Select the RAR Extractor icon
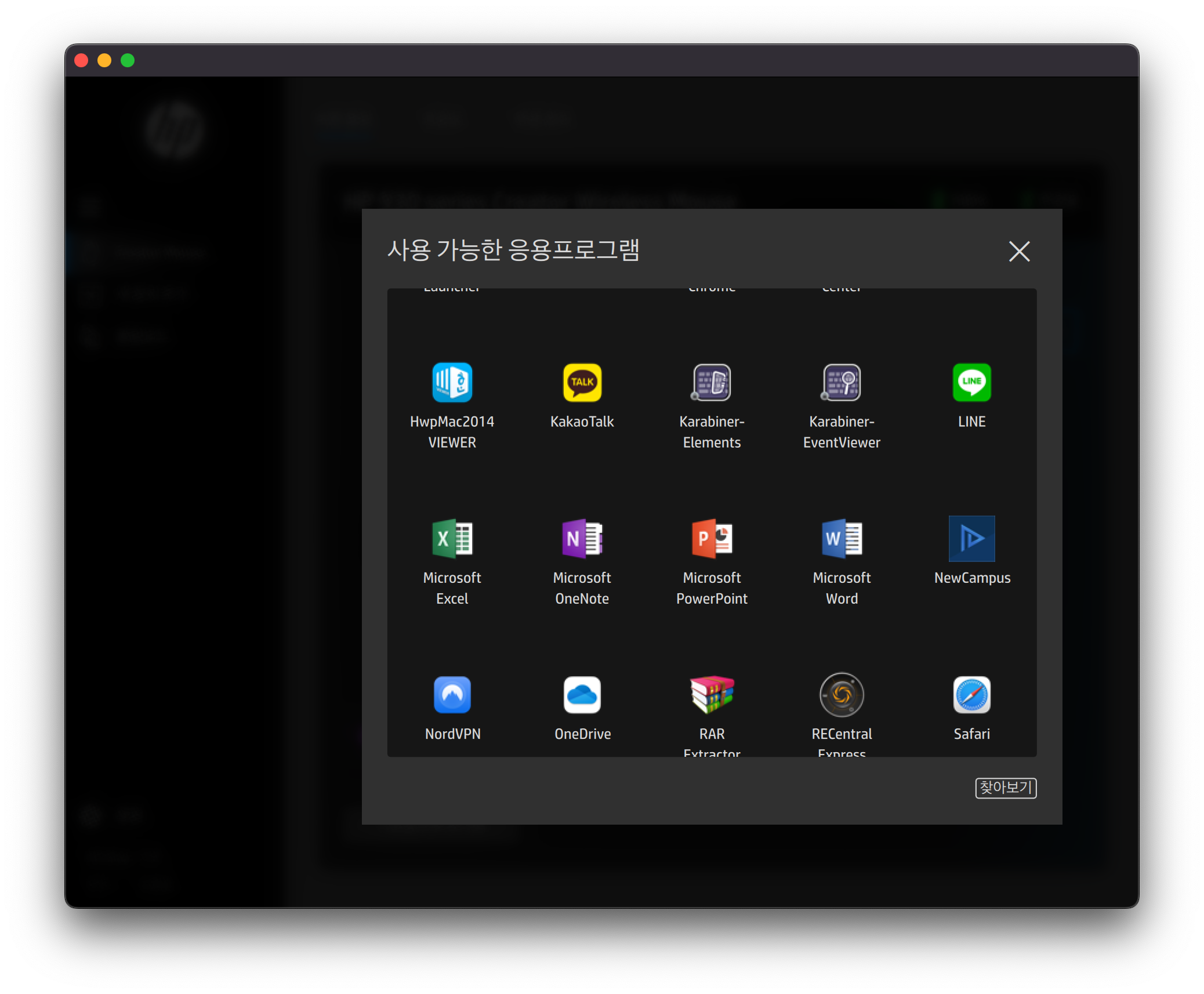Viewport: 1204px width, 994px height. click(x=712, y=695)
